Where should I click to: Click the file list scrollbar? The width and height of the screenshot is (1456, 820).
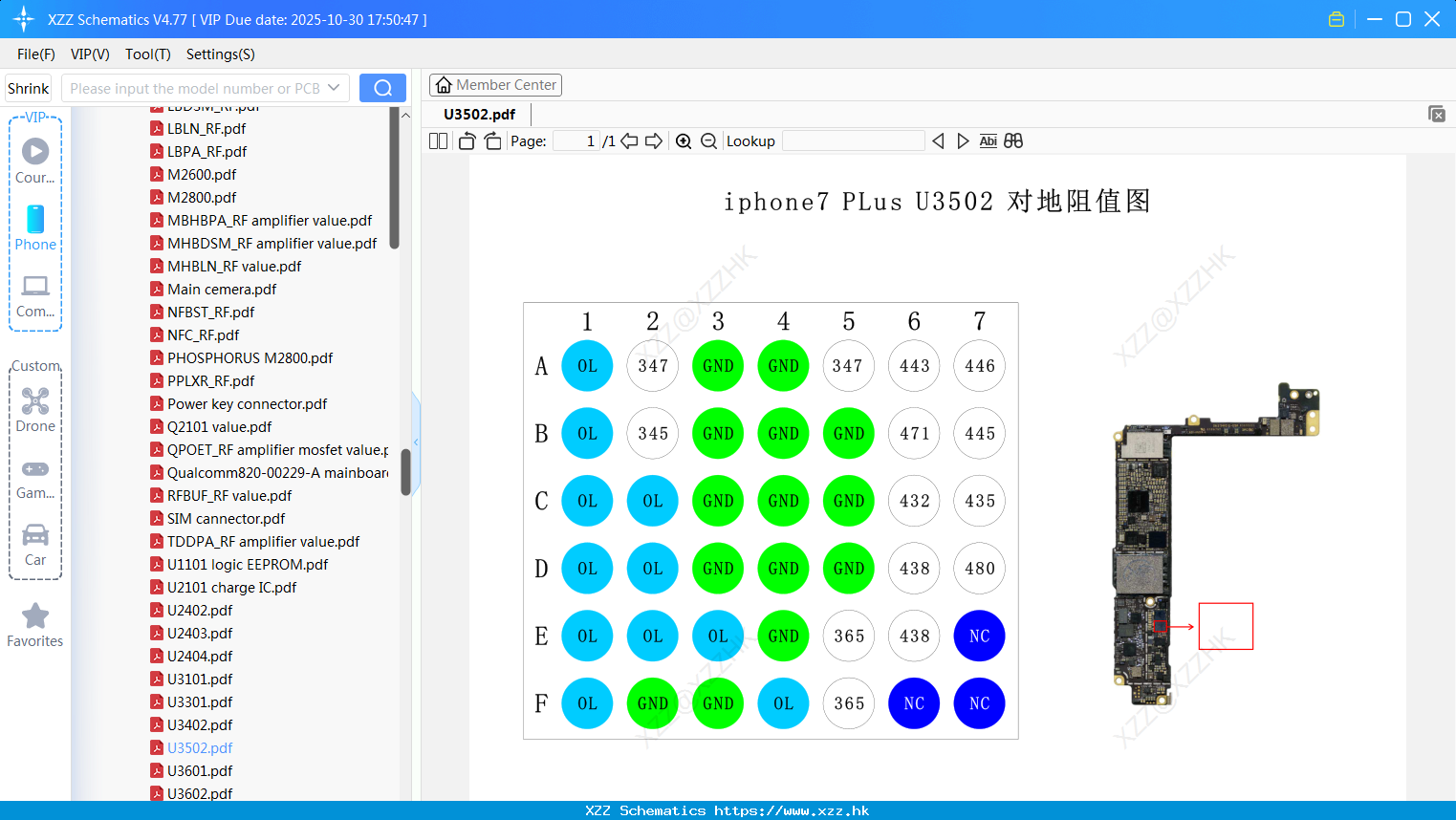click(405, 470)
